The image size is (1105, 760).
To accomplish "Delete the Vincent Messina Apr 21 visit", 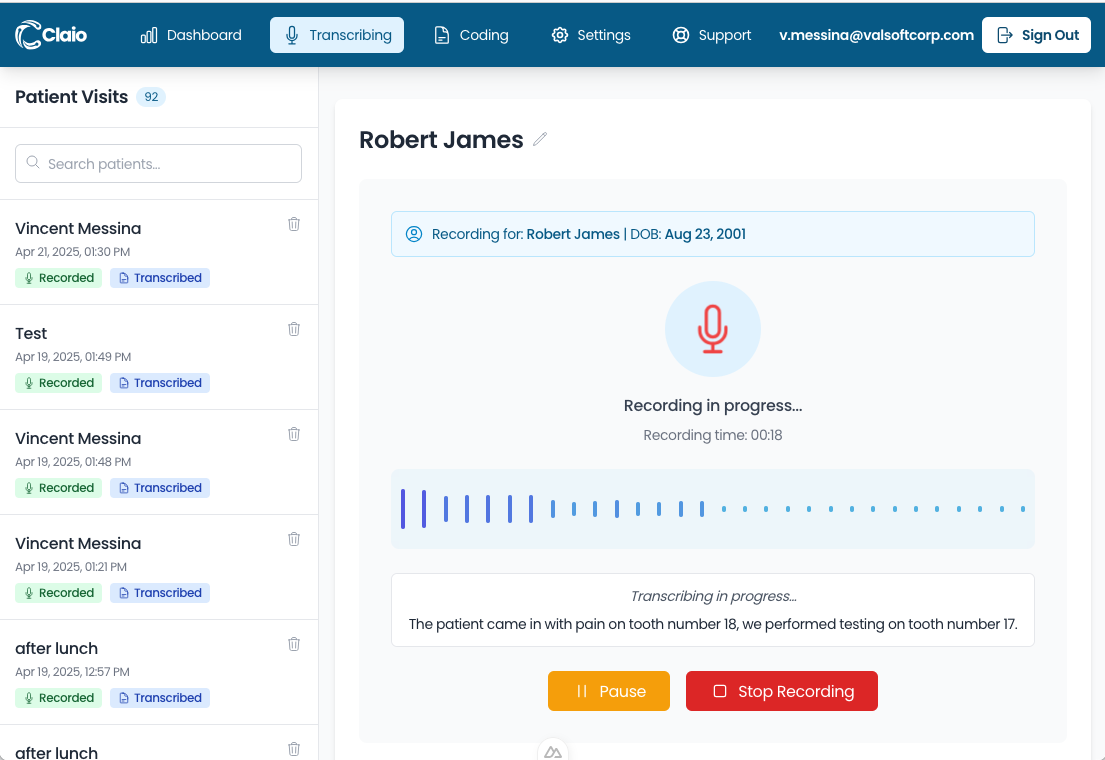I will tap(294, 224).
